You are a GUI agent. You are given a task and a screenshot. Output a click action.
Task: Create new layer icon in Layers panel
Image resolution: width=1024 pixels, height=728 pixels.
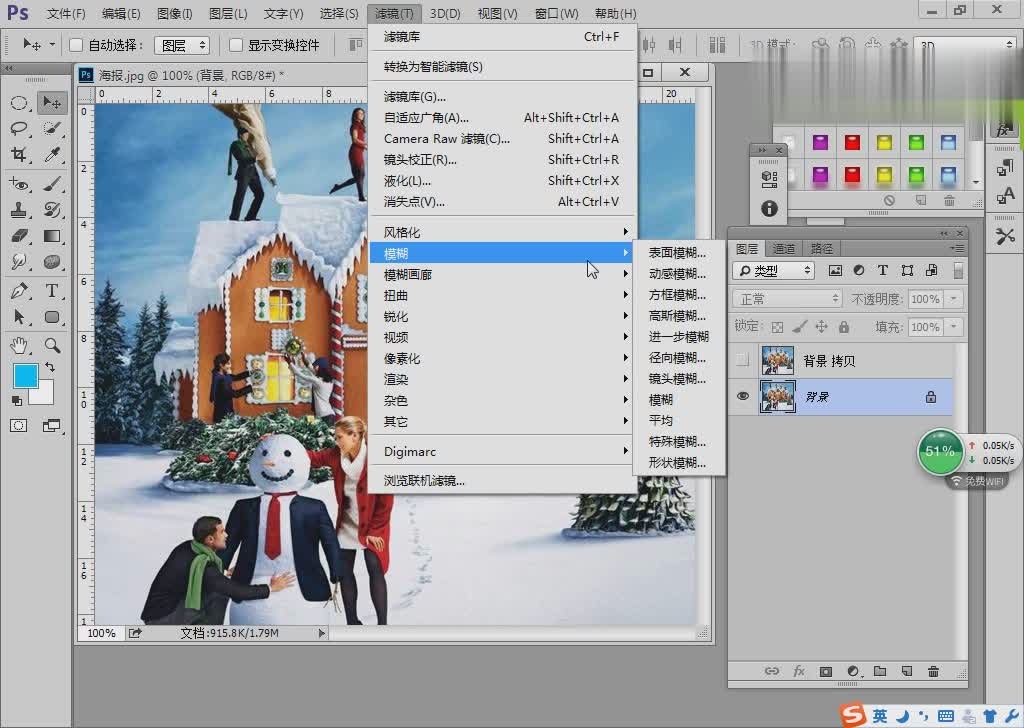[x=906, y=671]
